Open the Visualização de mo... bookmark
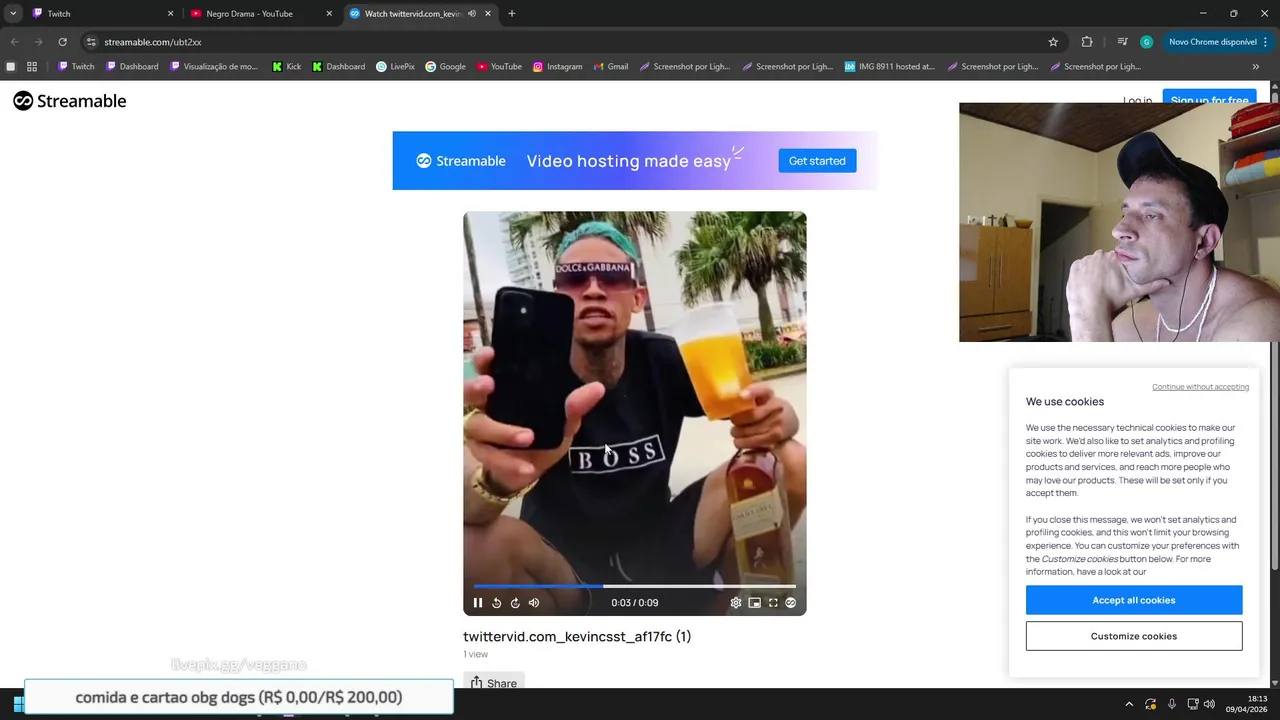1280x720 pixels. [x=214, y=67]
